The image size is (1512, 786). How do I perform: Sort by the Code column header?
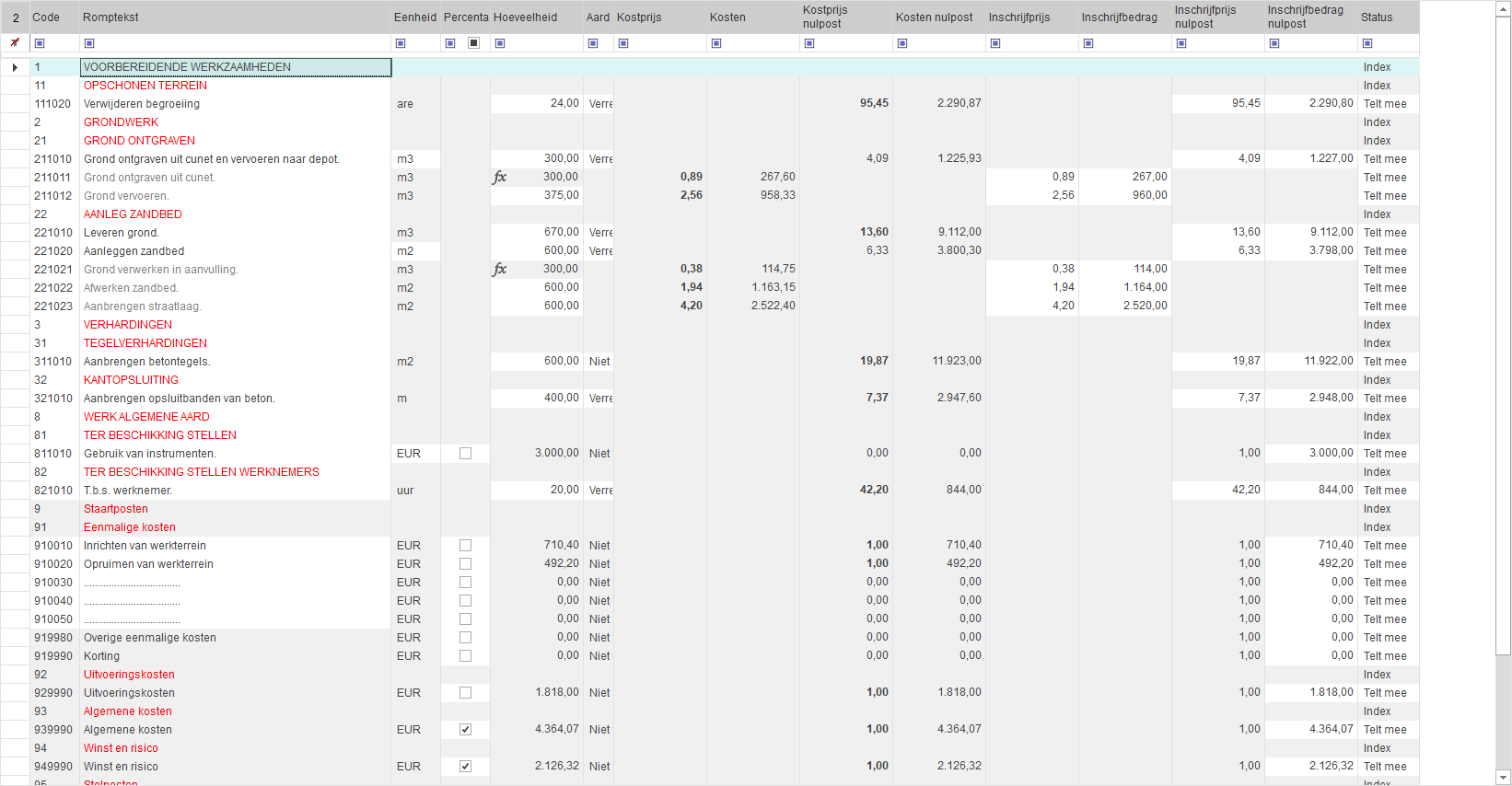coord(54,17)
